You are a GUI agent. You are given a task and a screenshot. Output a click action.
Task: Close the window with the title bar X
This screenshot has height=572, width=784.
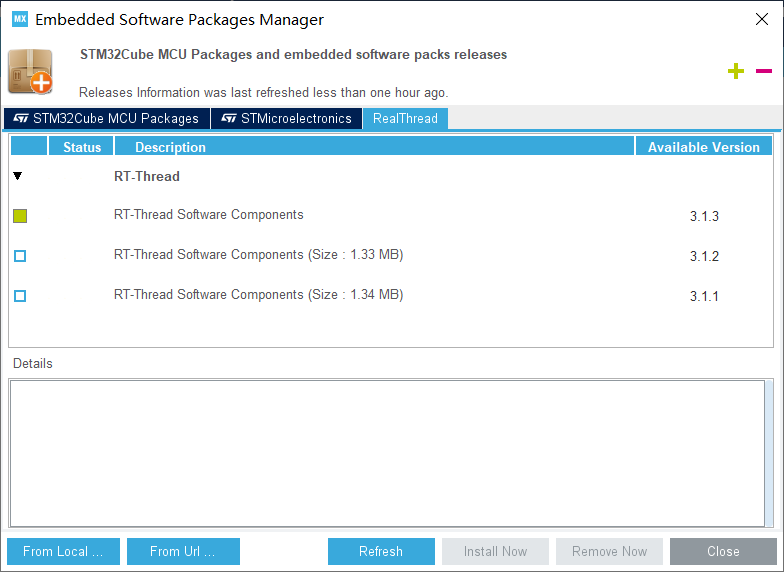click(x=762, y=19)
